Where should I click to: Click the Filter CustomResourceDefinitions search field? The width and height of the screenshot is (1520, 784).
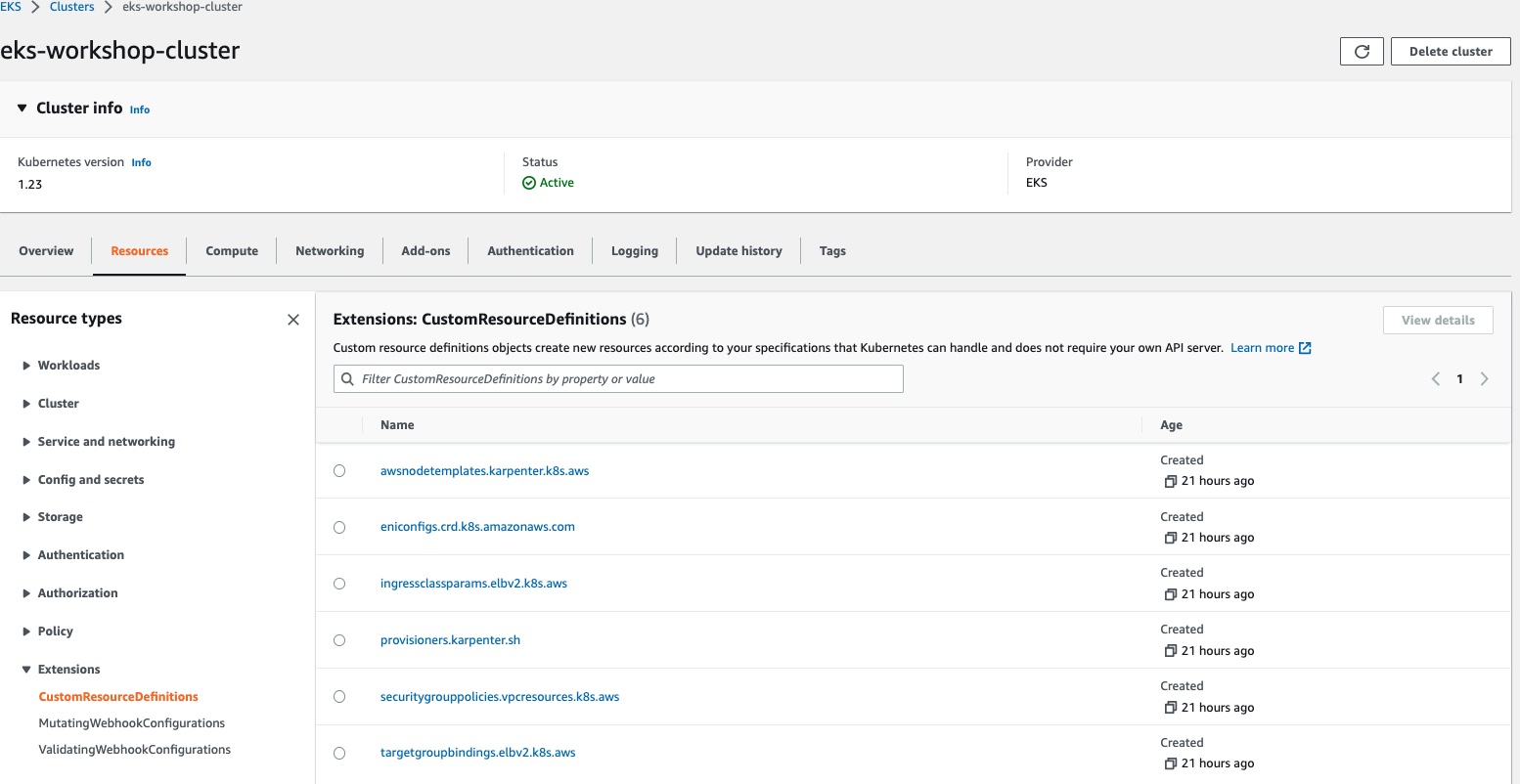[x=626, y=379]
